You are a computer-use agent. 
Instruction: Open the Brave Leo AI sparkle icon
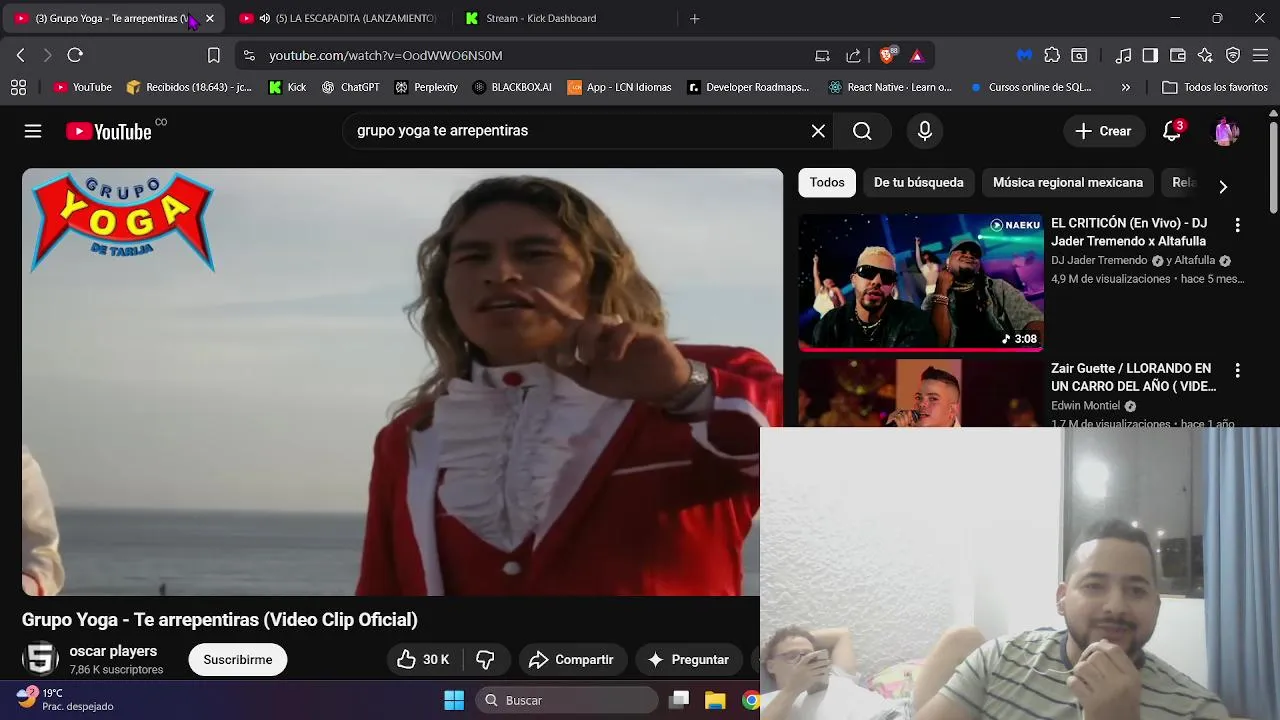pyautogui.click(x=1205, y=55)
